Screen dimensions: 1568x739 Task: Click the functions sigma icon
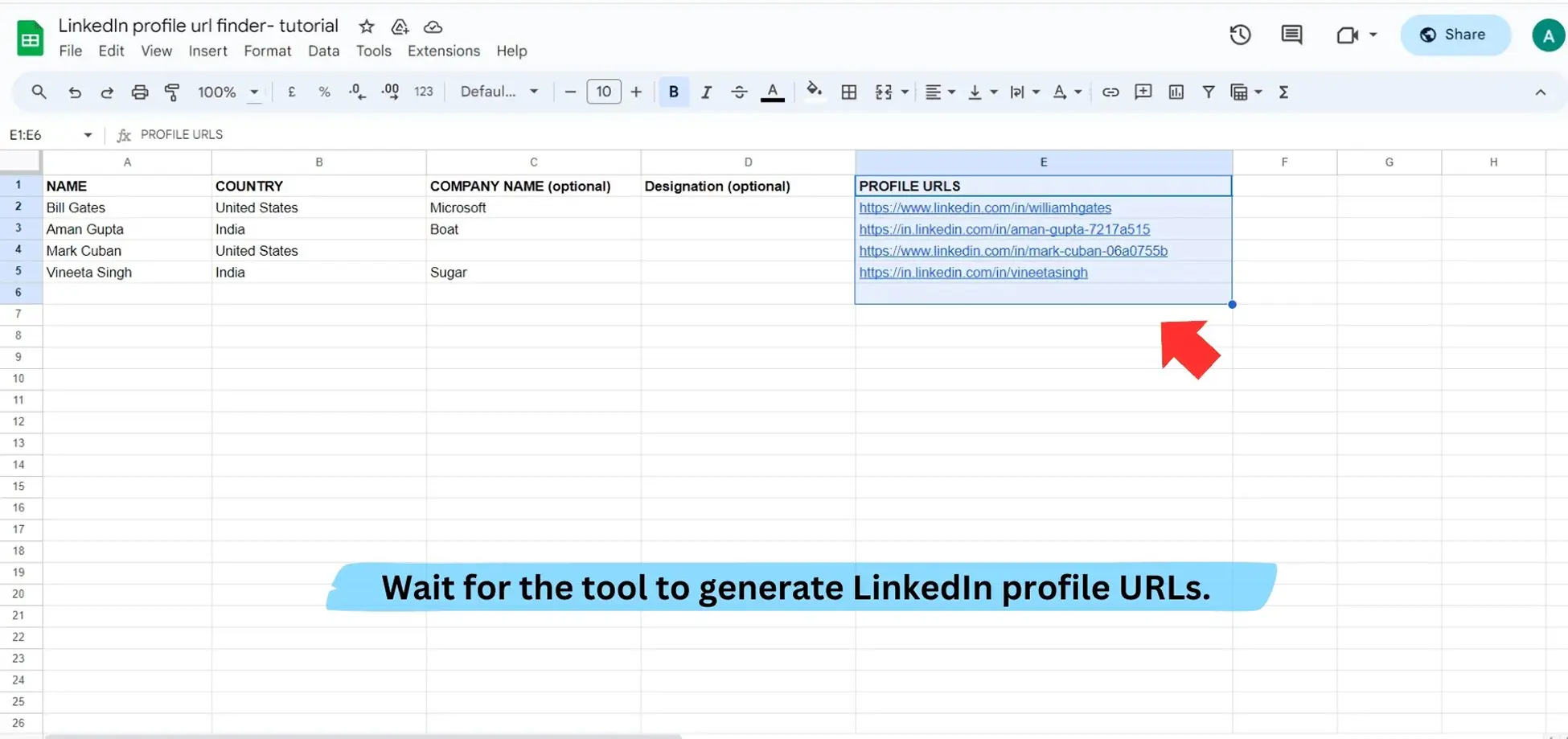click(1283, 92)
